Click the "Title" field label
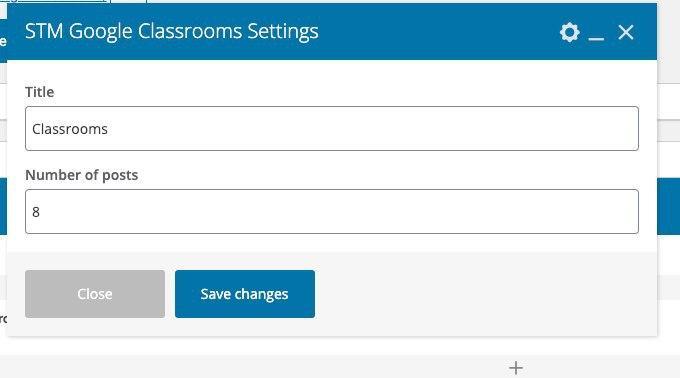The height and width of the screenshot is (378, 680). click(39, 92)
